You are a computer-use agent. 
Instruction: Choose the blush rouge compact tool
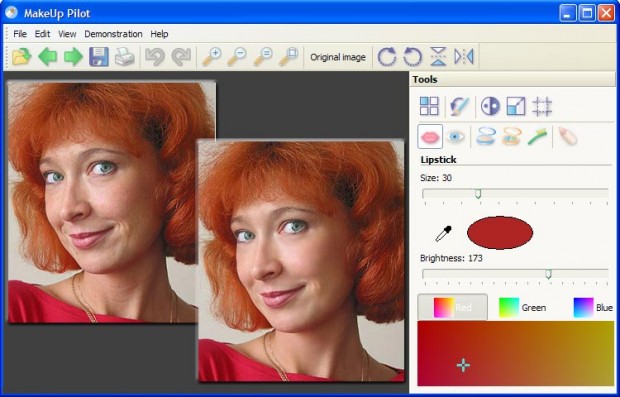tap(512, 137)
